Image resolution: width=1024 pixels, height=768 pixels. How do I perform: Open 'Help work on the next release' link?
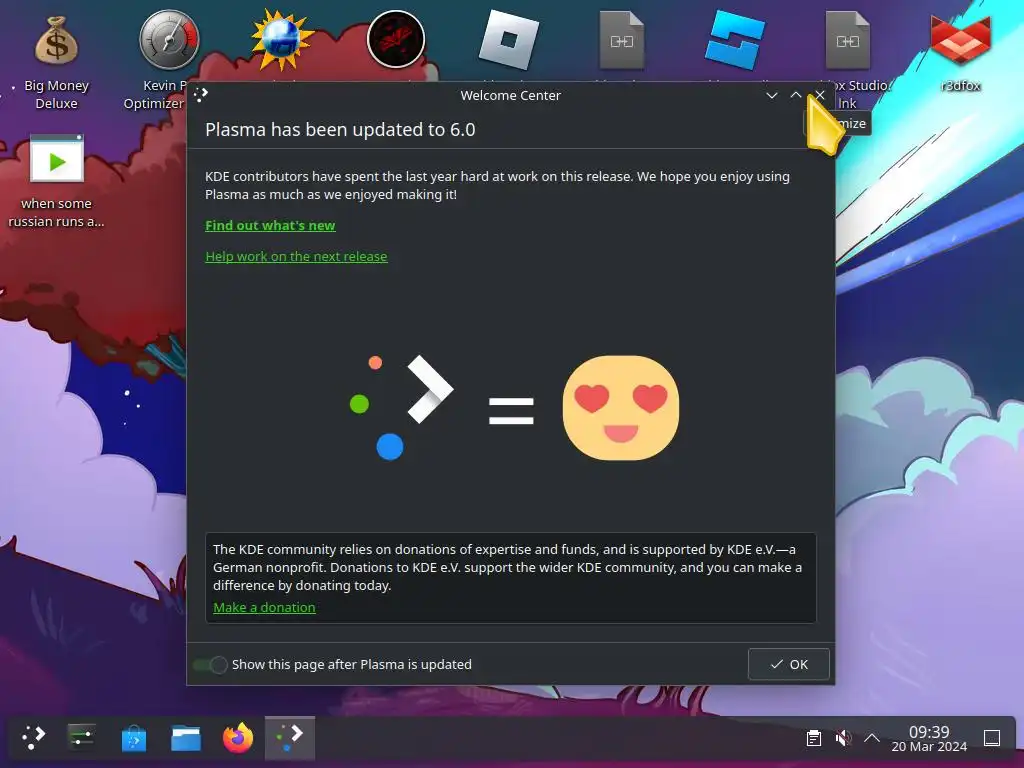296,257
